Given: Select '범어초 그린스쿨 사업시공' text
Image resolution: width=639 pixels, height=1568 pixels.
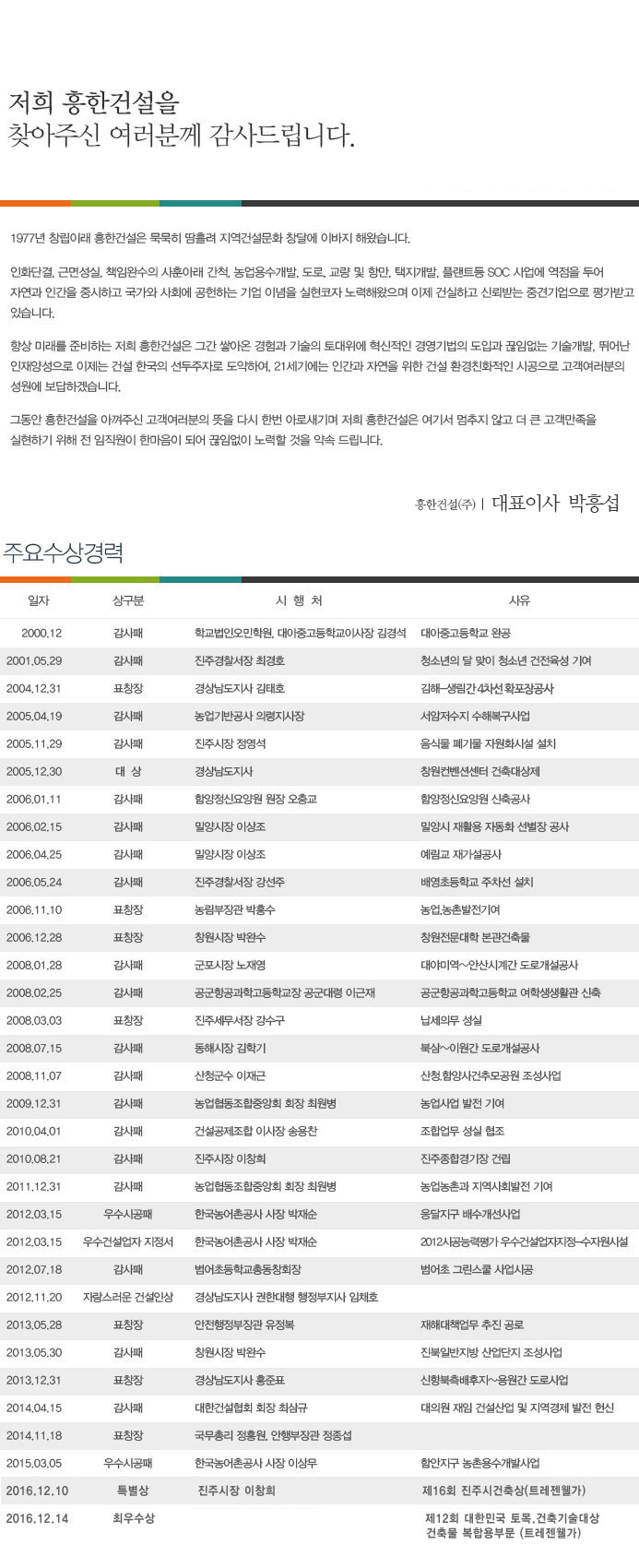Looking at the screenshot, I should coord(477,1269).
